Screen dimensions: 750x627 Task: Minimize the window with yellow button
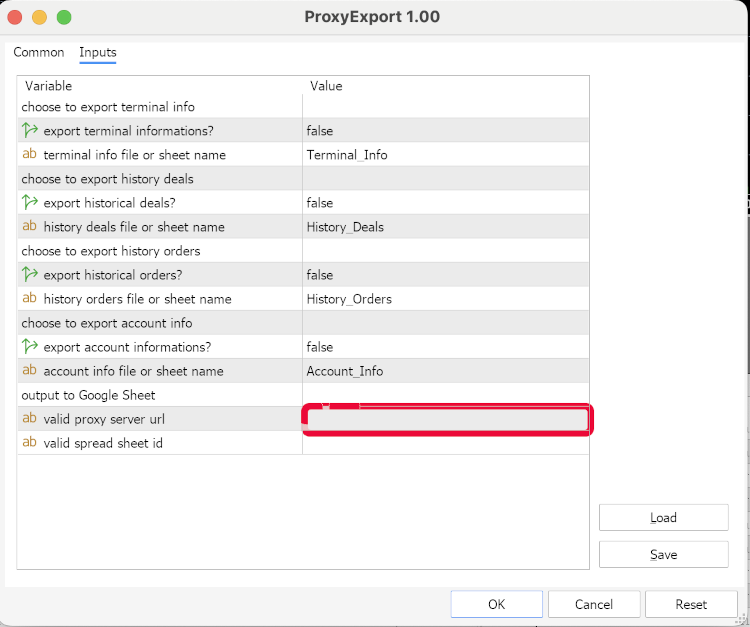(39, 17)
